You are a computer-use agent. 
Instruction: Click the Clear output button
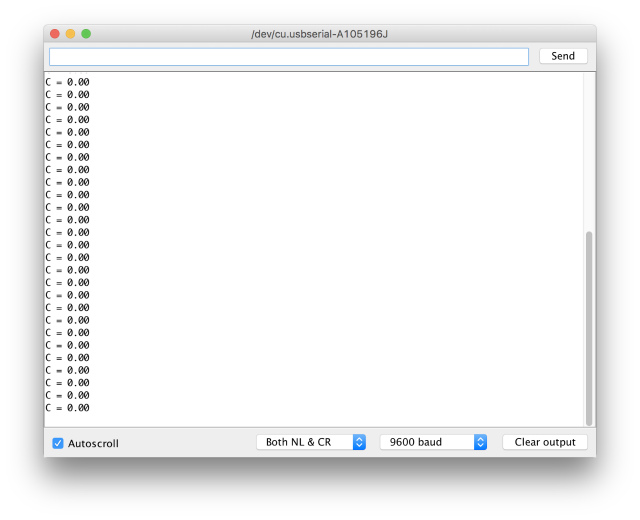click(544, 442)
